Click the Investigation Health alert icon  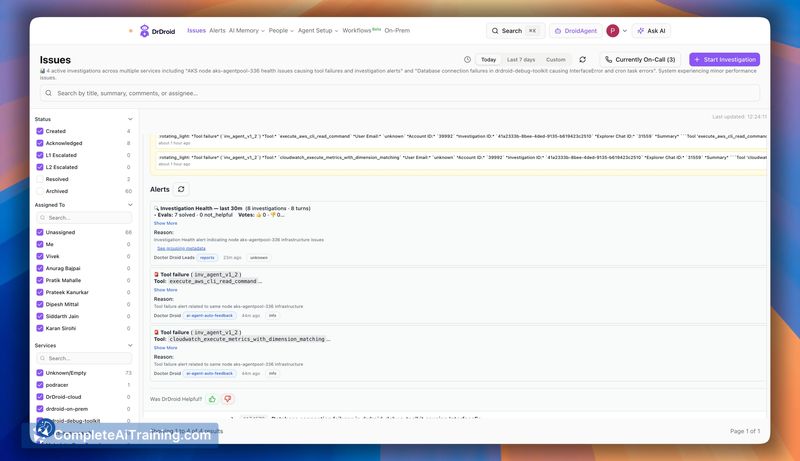pos(156,209)
